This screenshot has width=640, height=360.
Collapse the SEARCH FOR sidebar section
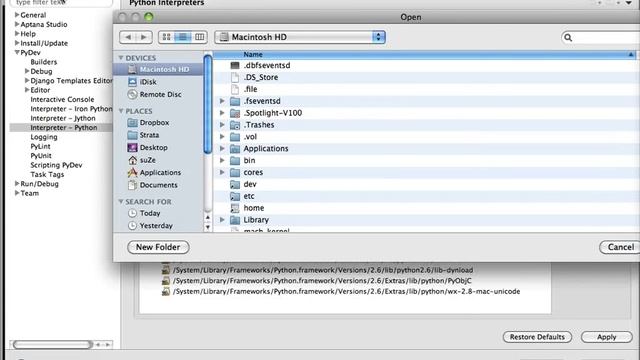point(121,202)
